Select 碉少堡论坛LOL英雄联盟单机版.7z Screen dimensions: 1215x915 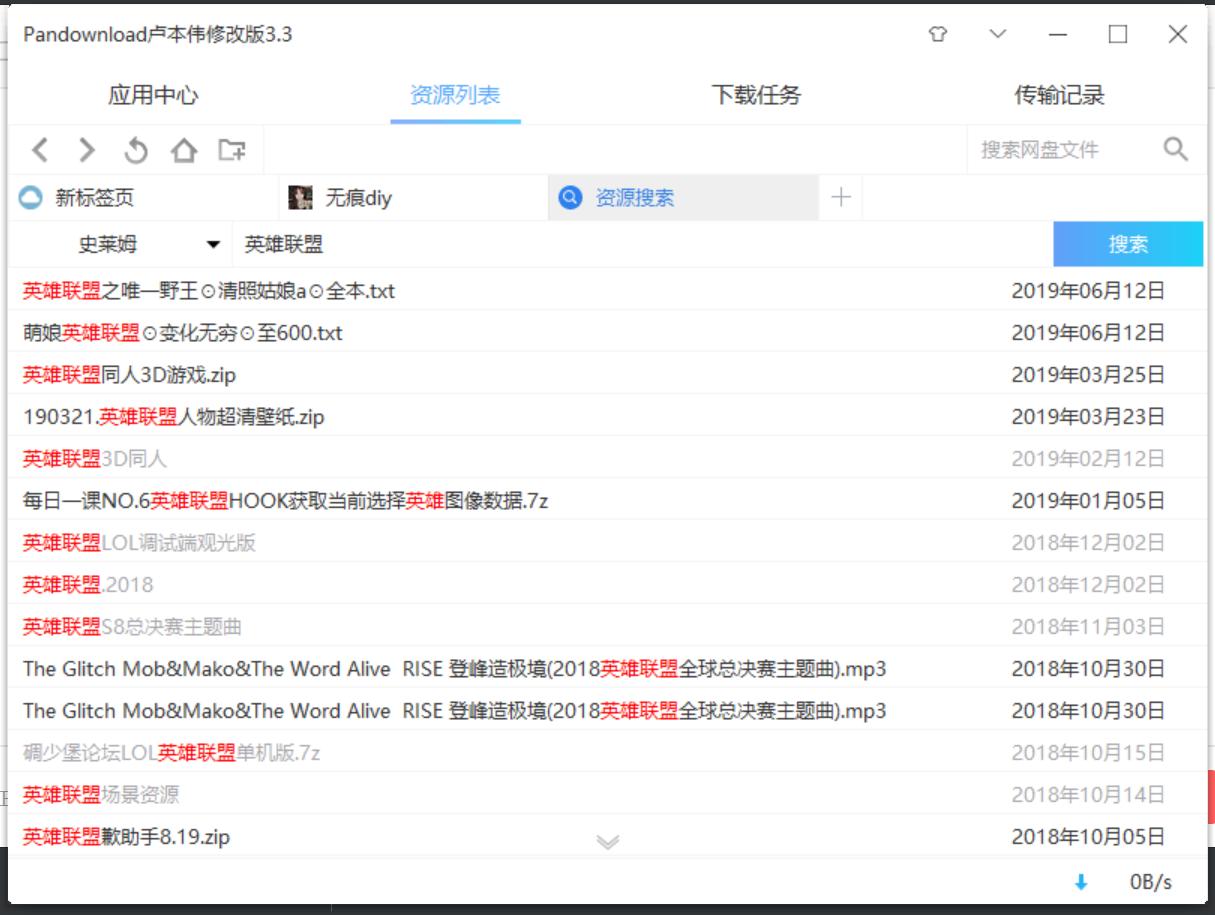point(606,753)
